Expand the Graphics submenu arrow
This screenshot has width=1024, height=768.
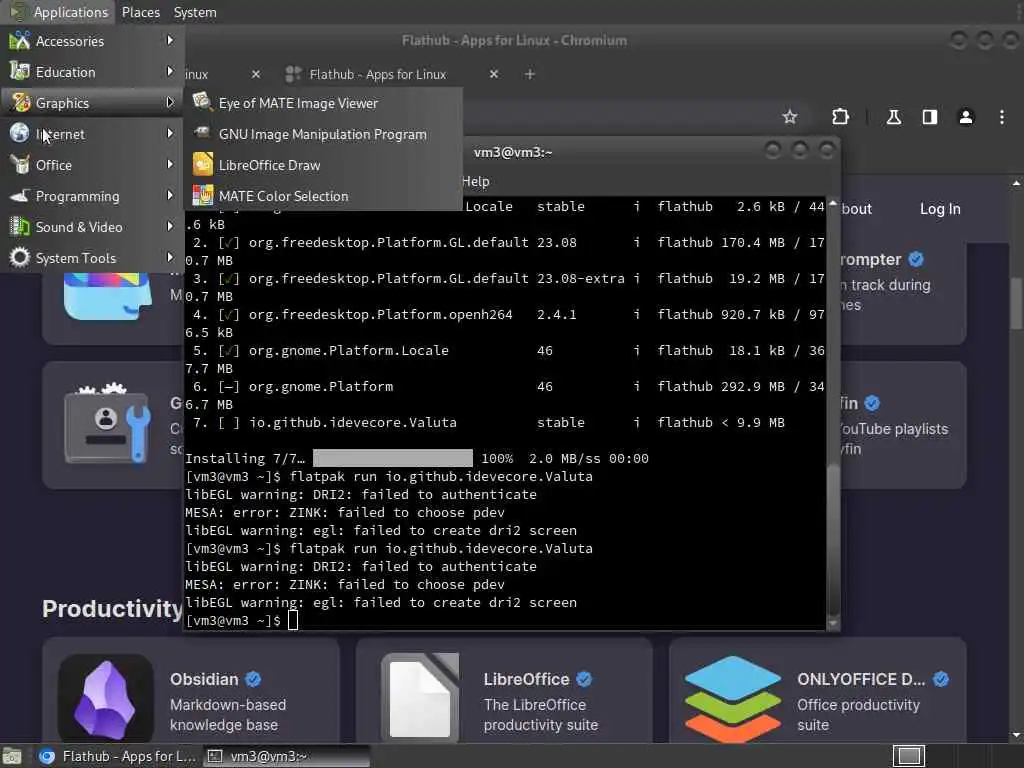(170, 103)
